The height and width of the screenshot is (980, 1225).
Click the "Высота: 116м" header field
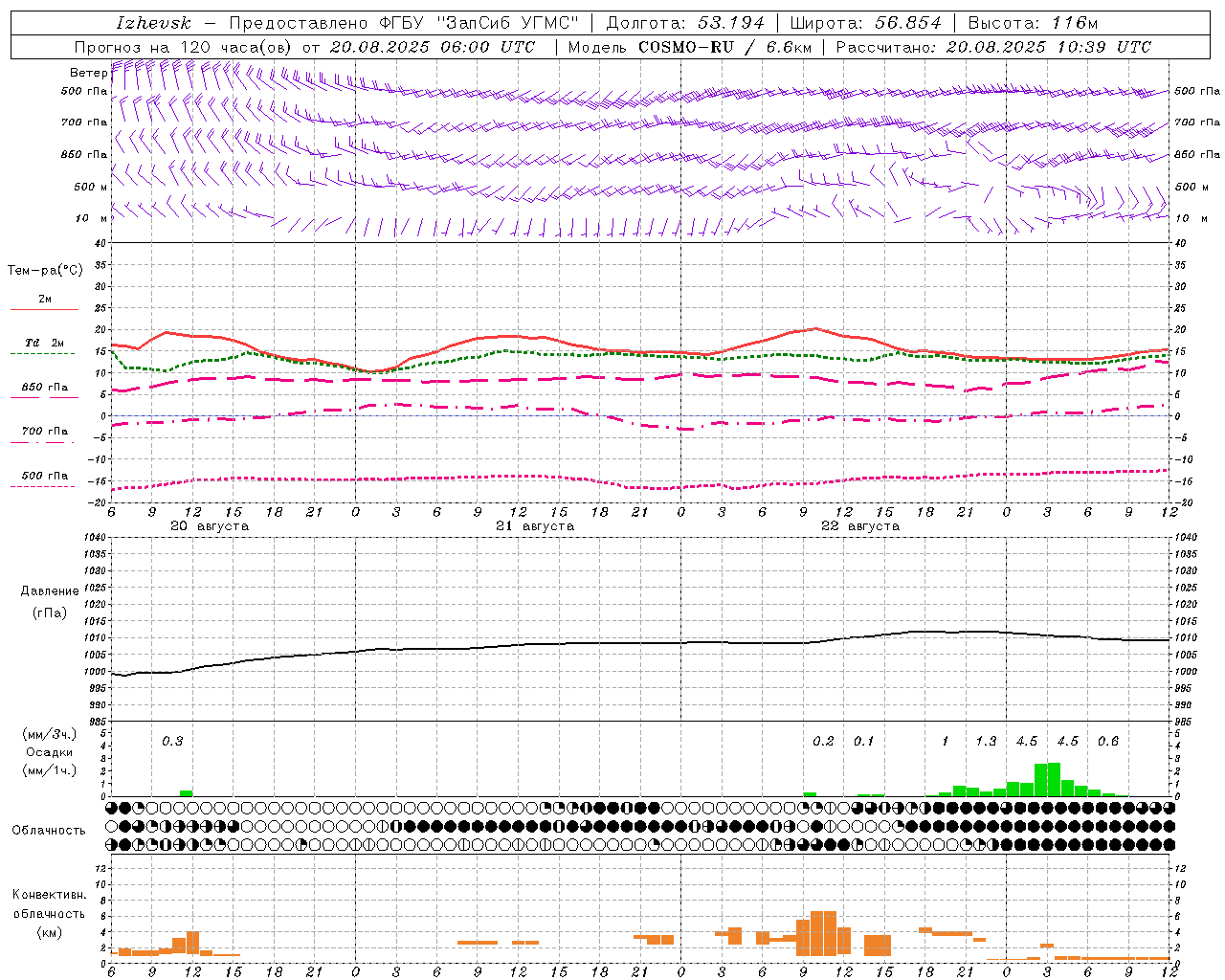1033,23
